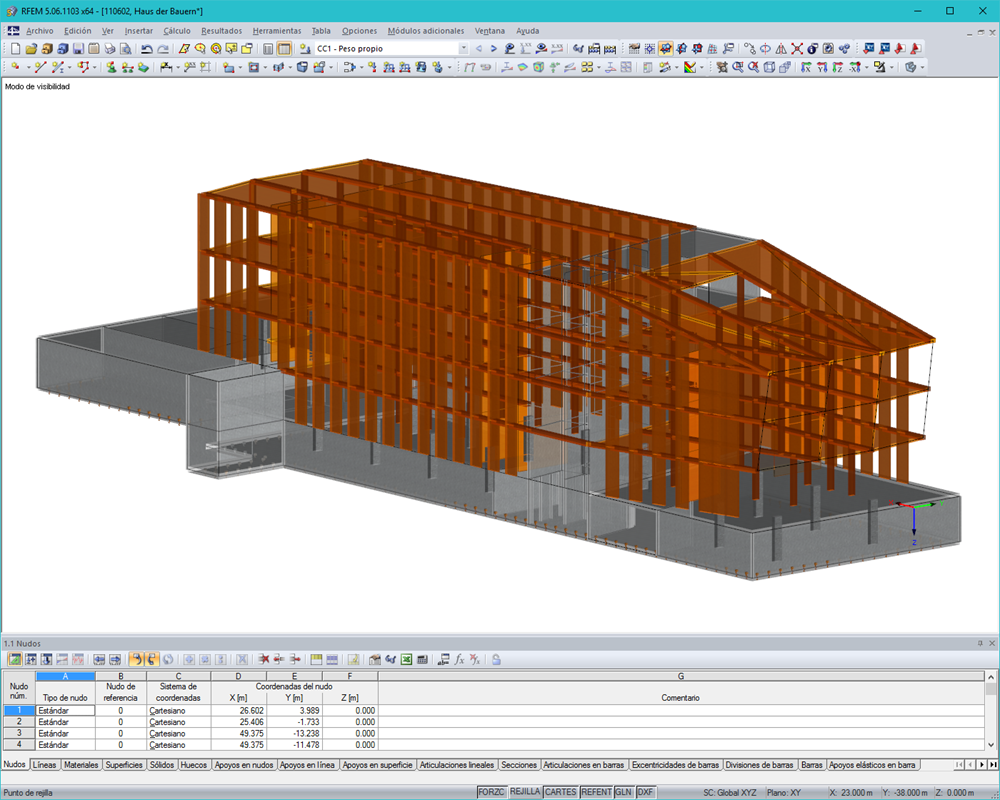Undo the last action with the Undo icon
Image resolution: width=1000 pixels, height=800 pixels.
pyautogui.click(x=147, y=48)
